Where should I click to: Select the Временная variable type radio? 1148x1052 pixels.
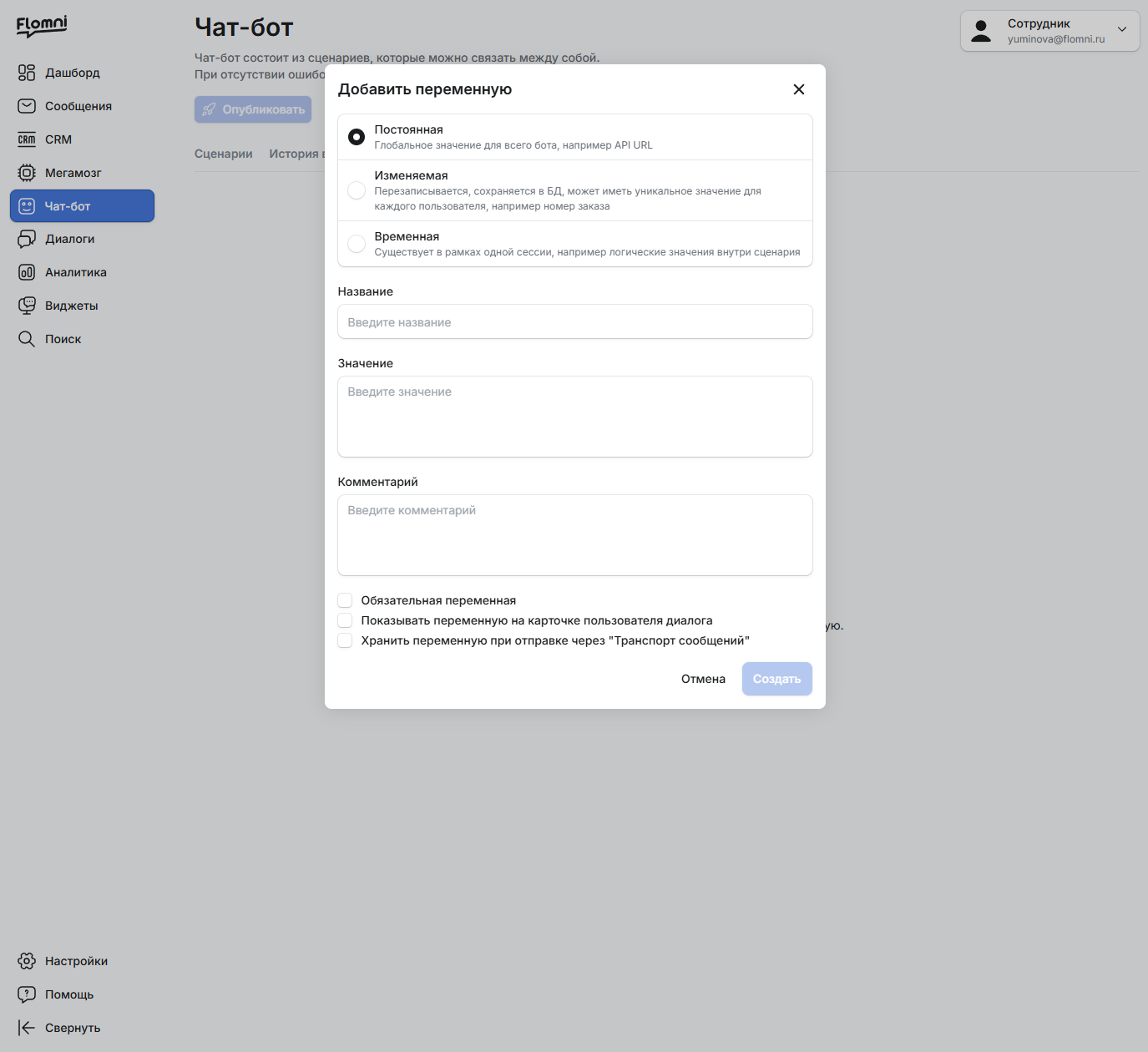tap(357, 244)
